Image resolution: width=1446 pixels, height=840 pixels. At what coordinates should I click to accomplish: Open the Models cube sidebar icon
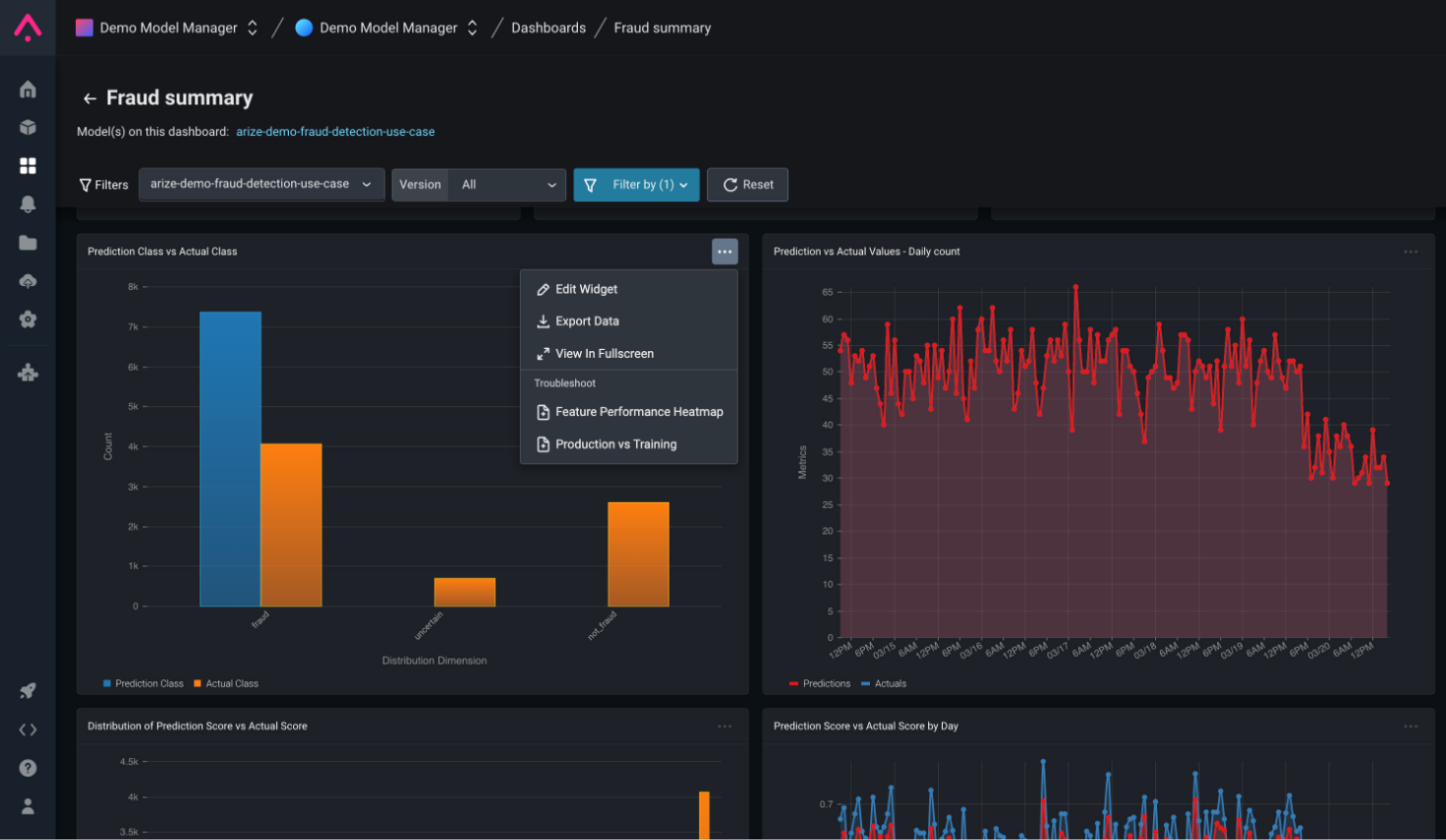click(x=28, y=127)
